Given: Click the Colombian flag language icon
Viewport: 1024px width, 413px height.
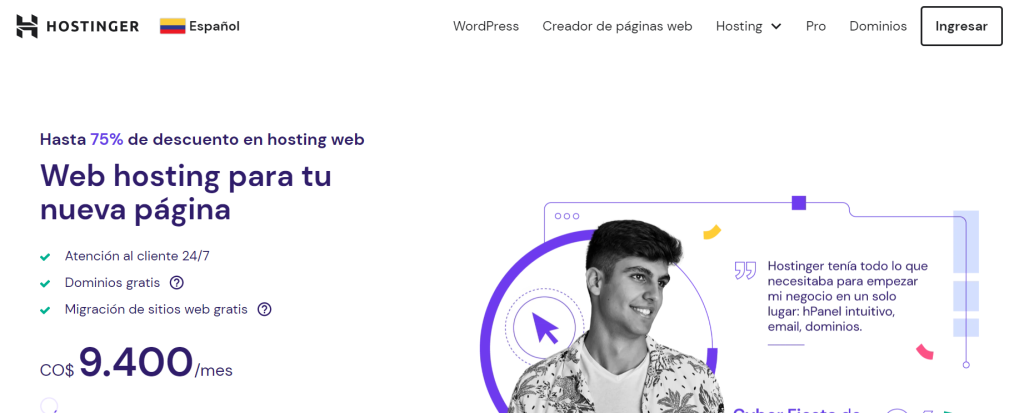Looking at the screenshot, I should 172,26.
